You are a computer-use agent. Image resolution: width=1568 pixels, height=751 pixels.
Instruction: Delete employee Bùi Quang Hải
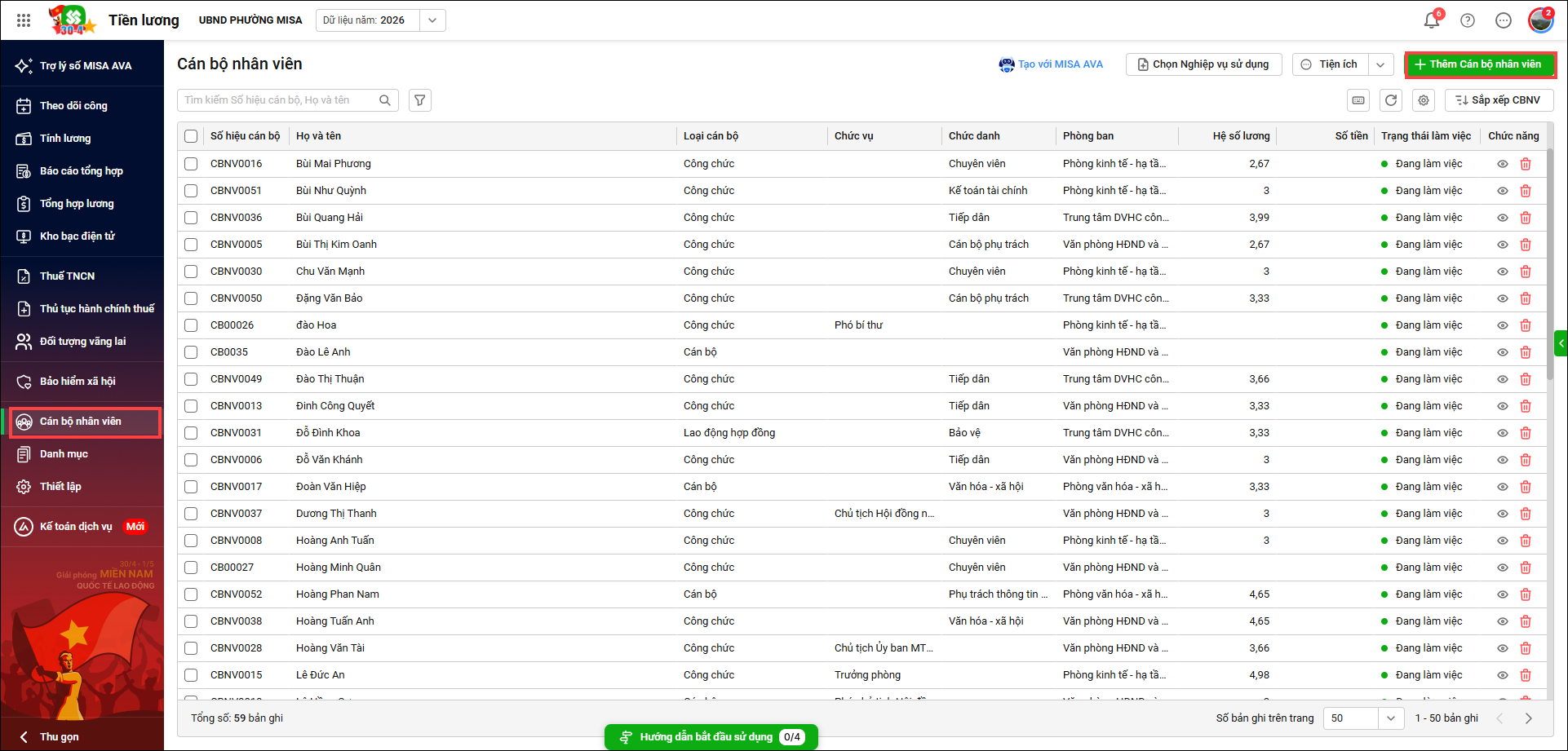pyautogui.click(x=1526, y=218)
